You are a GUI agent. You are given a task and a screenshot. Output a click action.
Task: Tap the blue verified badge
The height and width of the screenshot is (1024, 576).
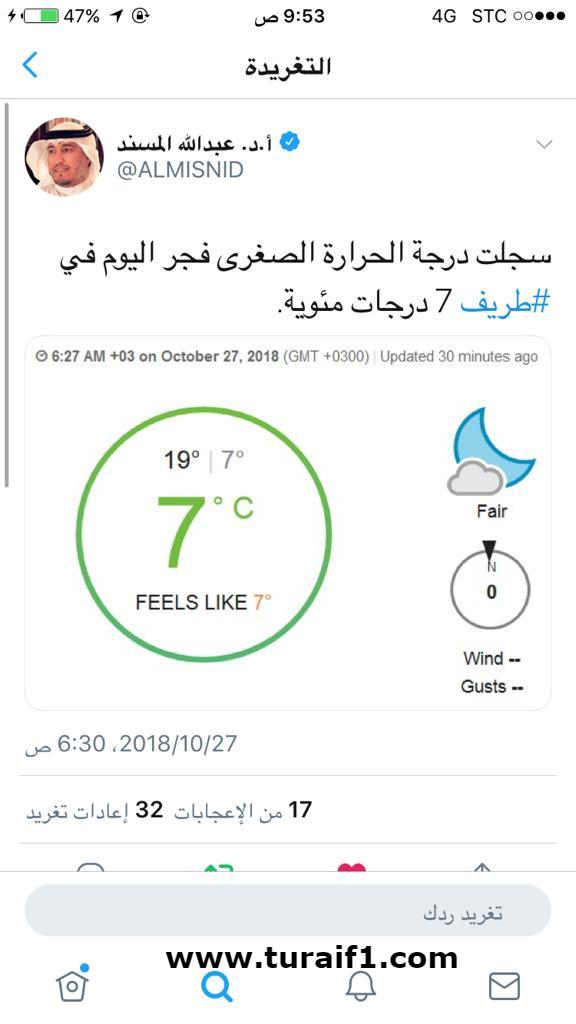(x=289, y=142)
